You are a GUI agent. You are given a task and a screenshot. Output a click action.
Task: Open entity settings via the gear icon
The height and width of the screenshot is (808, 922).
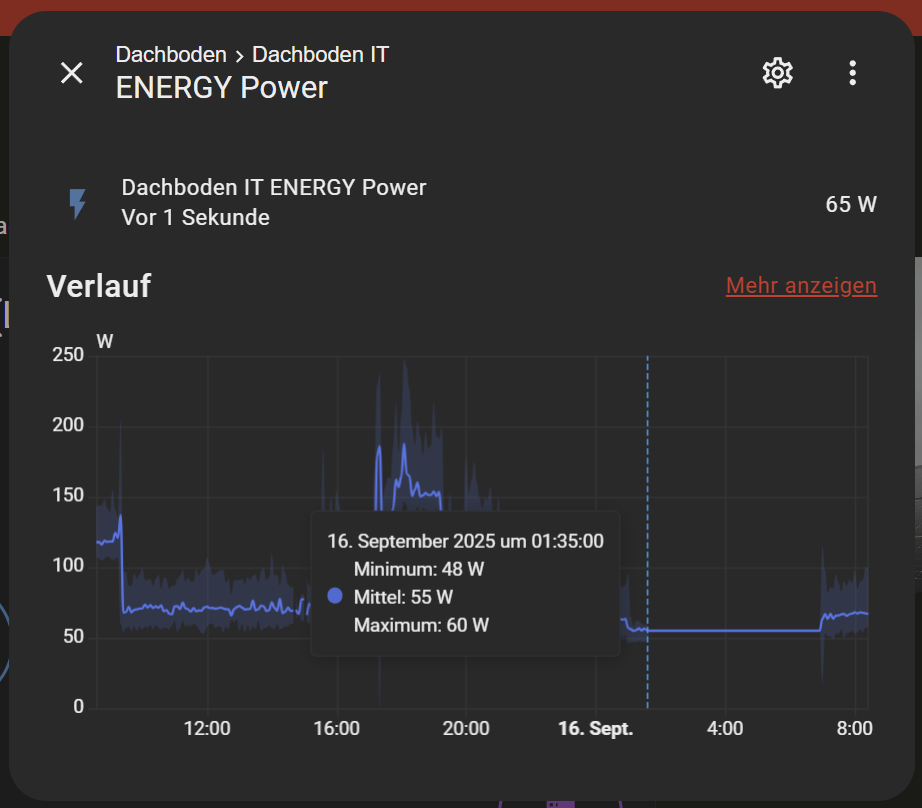click(777, 73)
